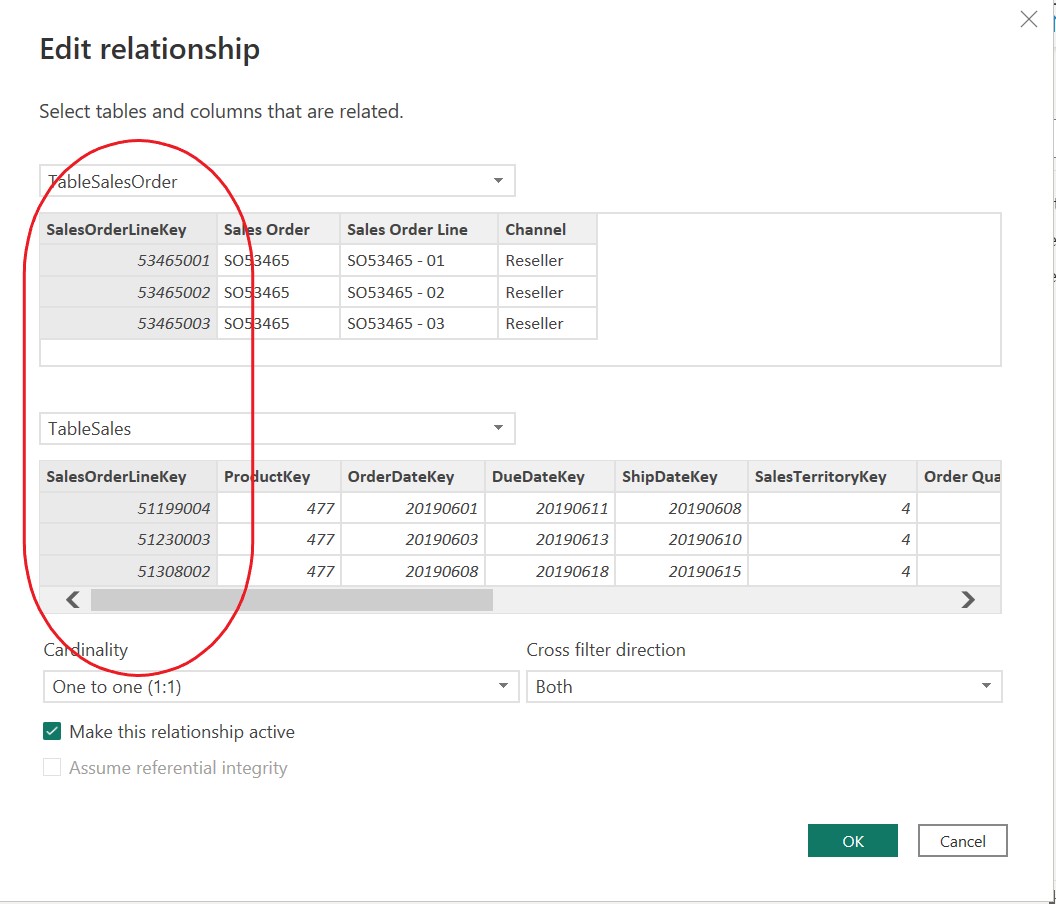Viewport: 1056px width, 904px height.
Task: Click the horizontal scrollbar under TableSales
Action: click(292, 599)
